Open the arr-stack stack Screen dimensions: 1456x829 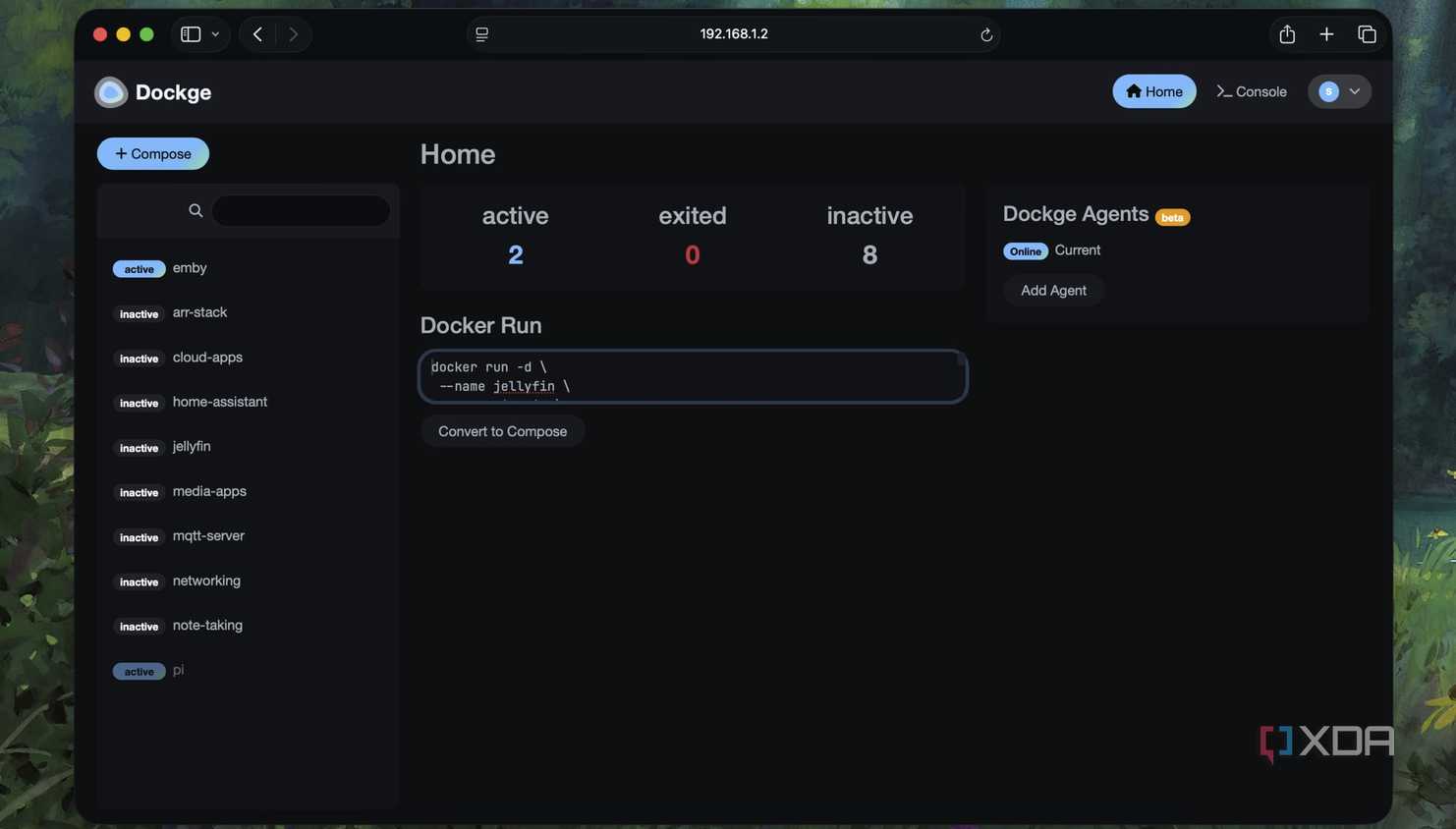(249, 312)
